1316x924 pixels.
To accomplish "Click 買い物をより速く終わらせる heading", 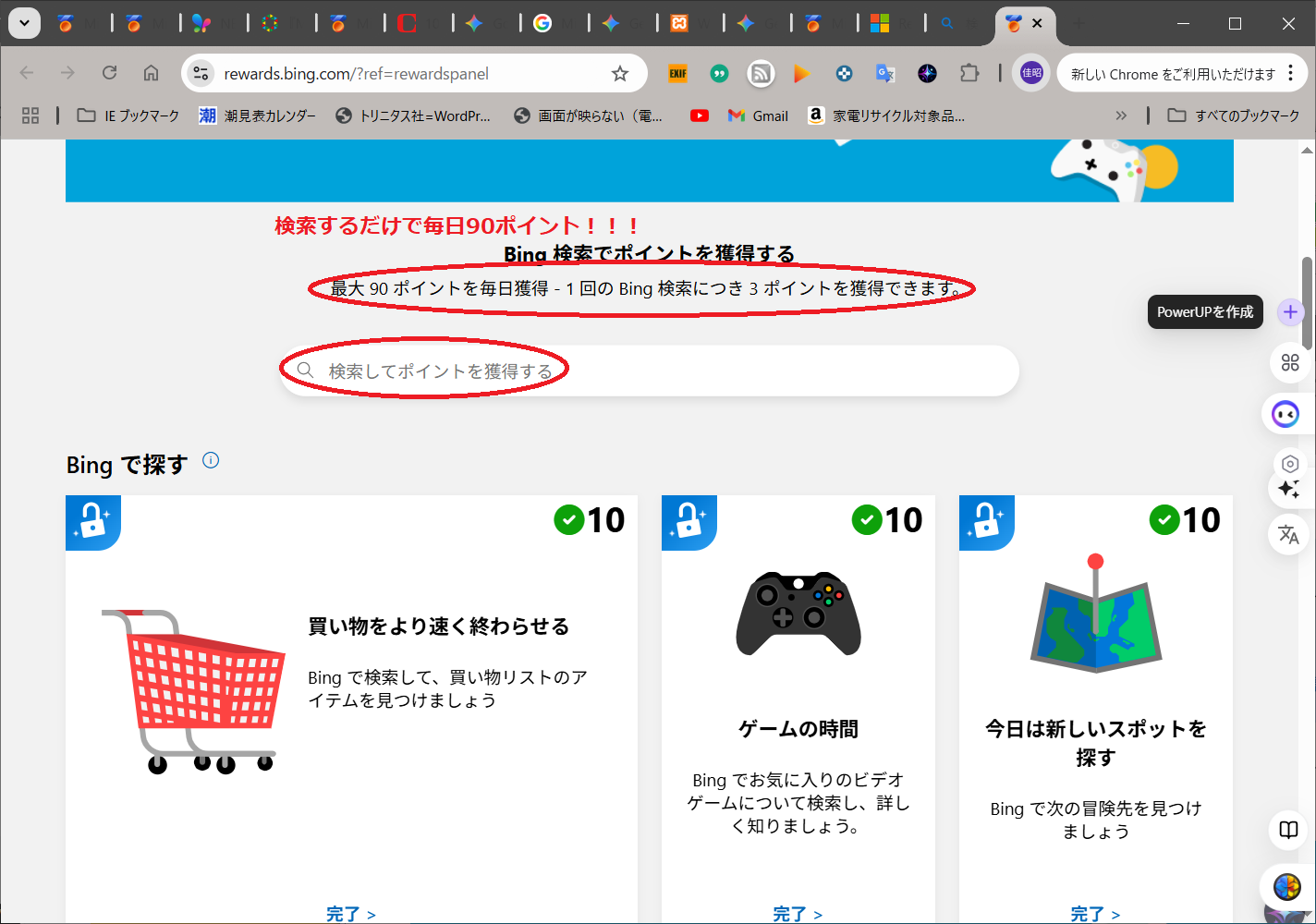I will coord(438,626).
